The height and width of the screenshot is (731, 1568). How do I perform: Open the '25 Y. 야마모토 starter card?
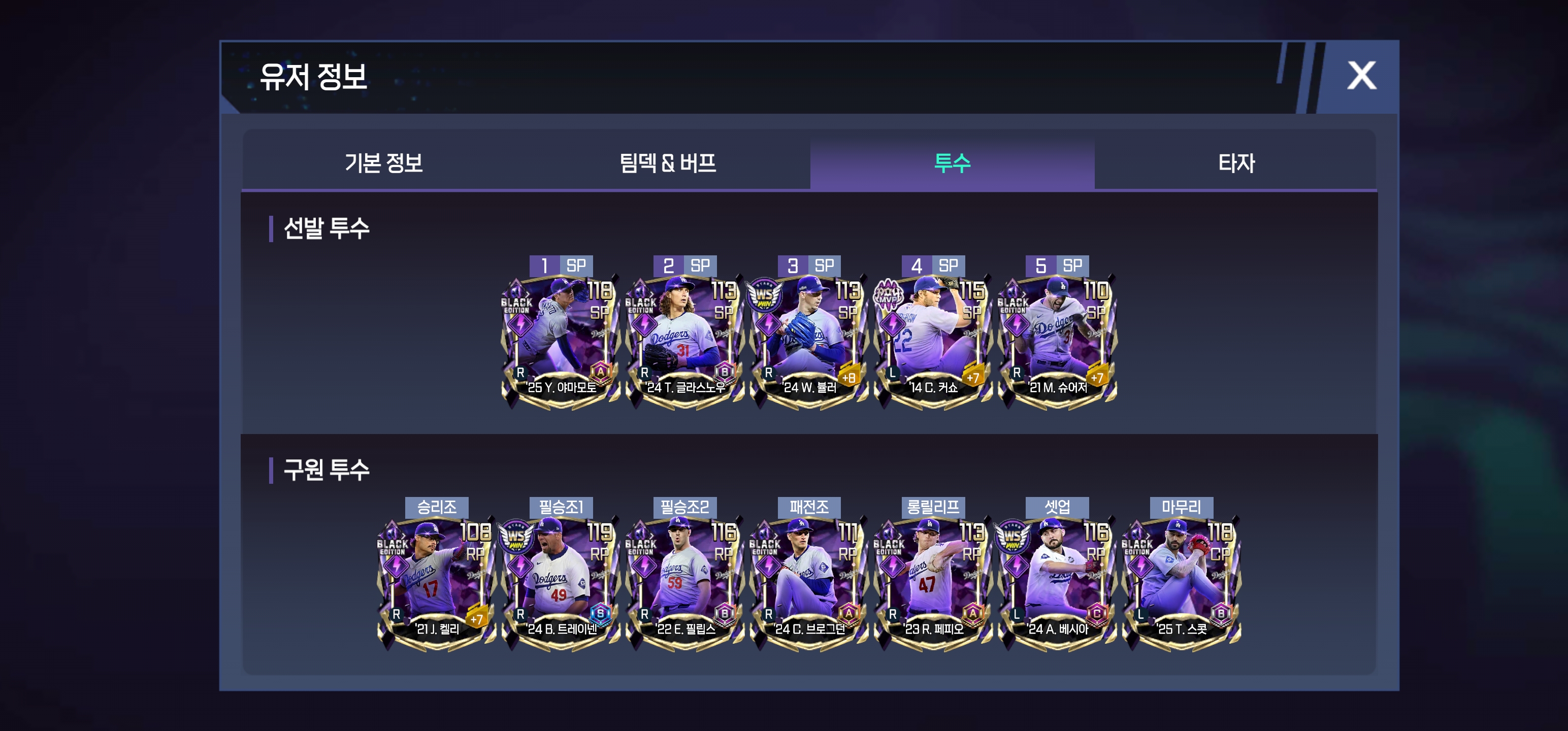[561, 342]
